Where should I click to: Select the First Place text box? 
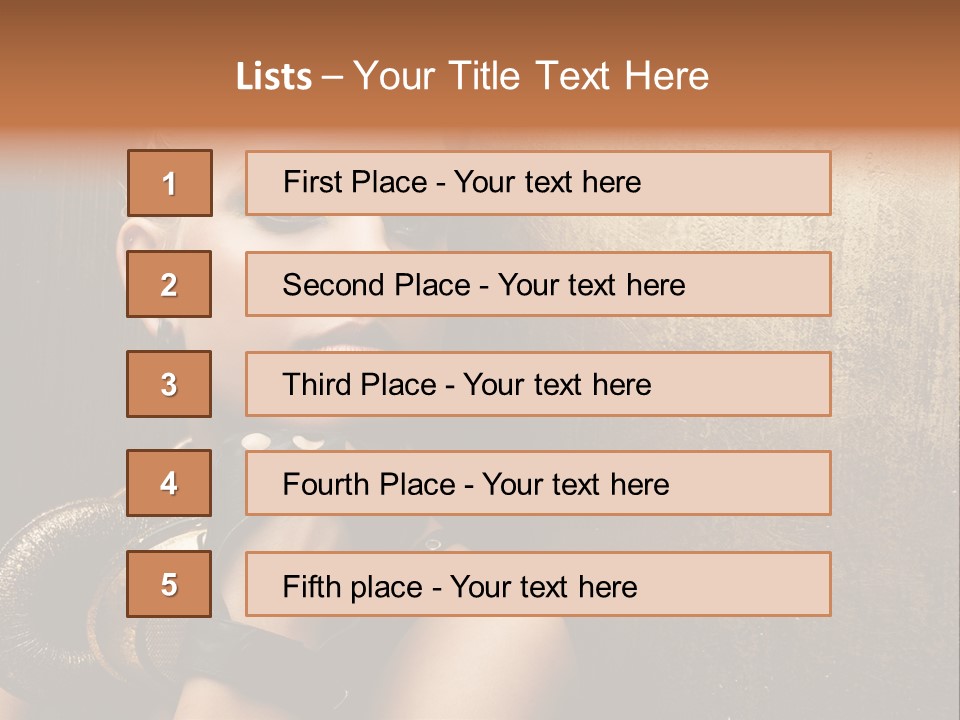[x=538, y=183]
